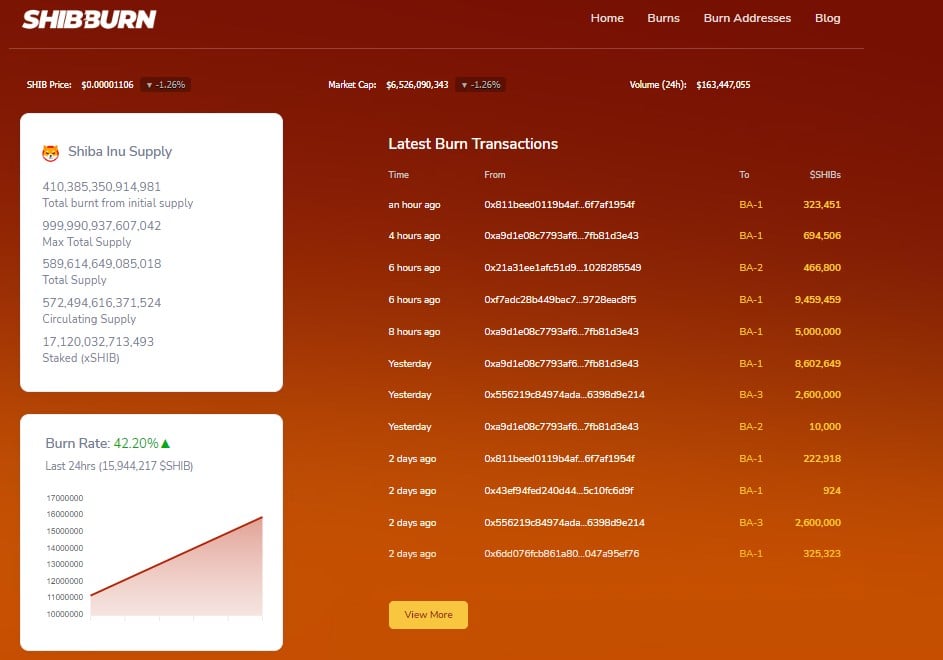
Task: Click the SHIBBURN logo
Action: click(89, 19)
